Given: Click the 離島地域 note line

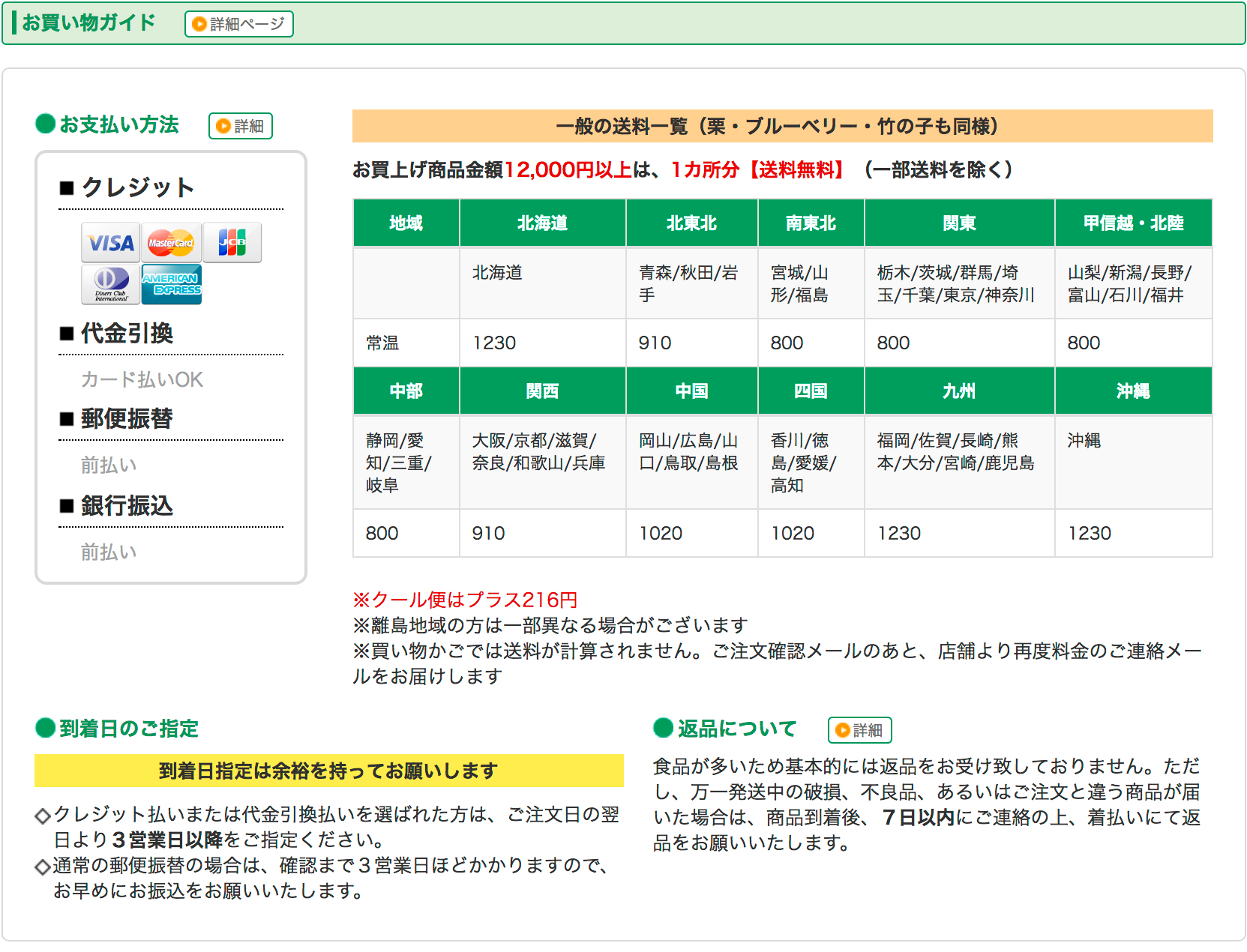Looking at the screenshot, I should pos(550,625).
